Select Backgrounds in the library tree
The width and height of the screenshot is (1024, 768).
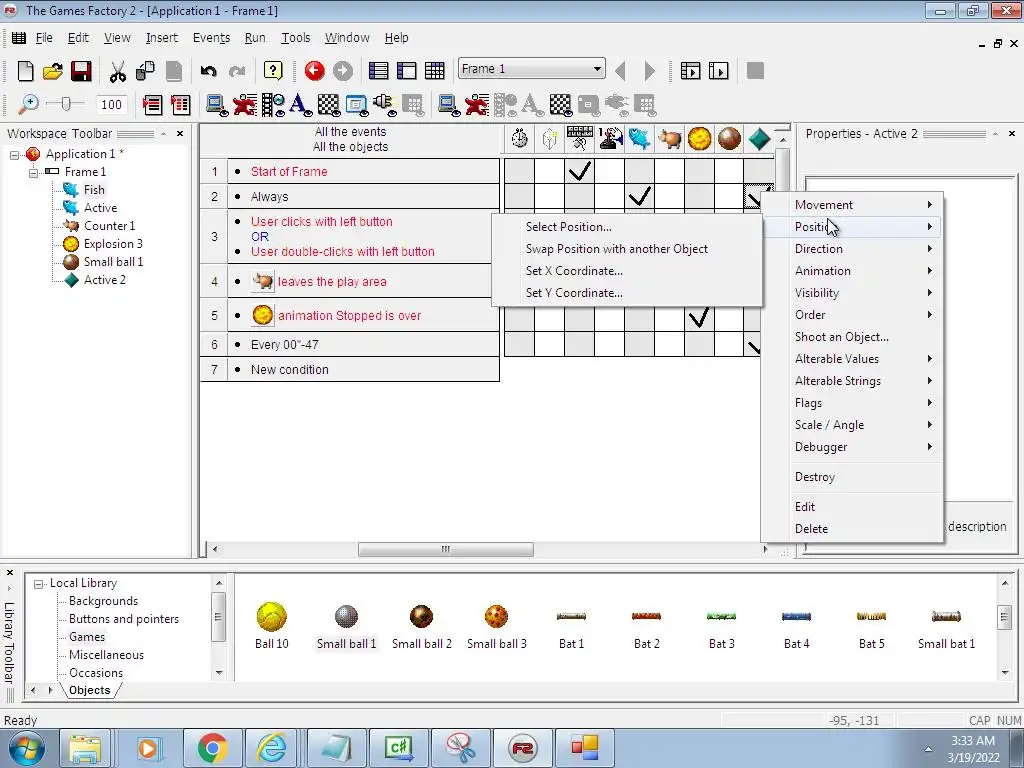coord(103,601)
